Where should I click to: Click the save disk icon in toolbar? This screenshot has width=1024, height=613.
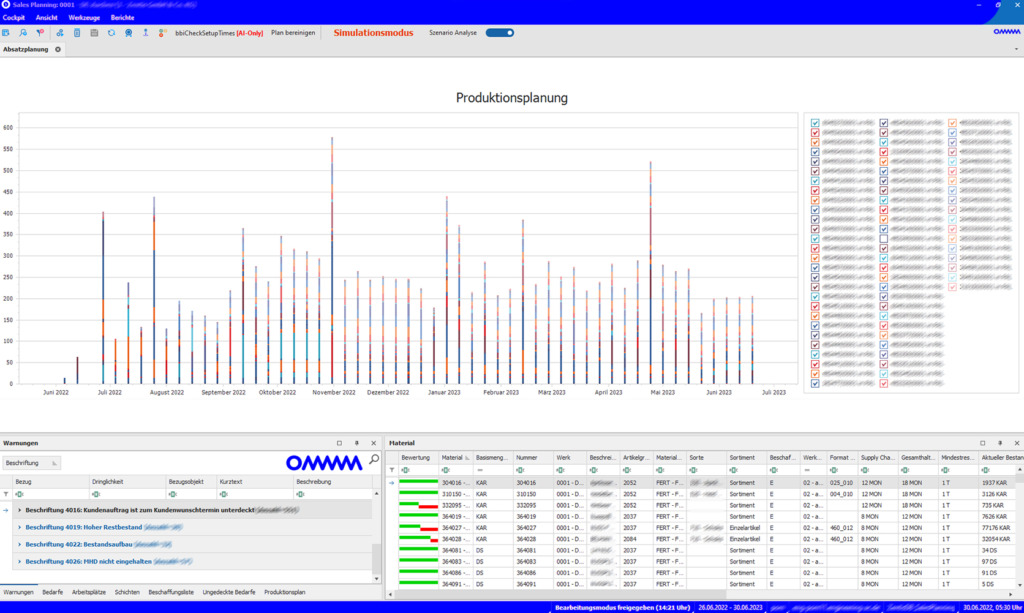pos(93,33)
